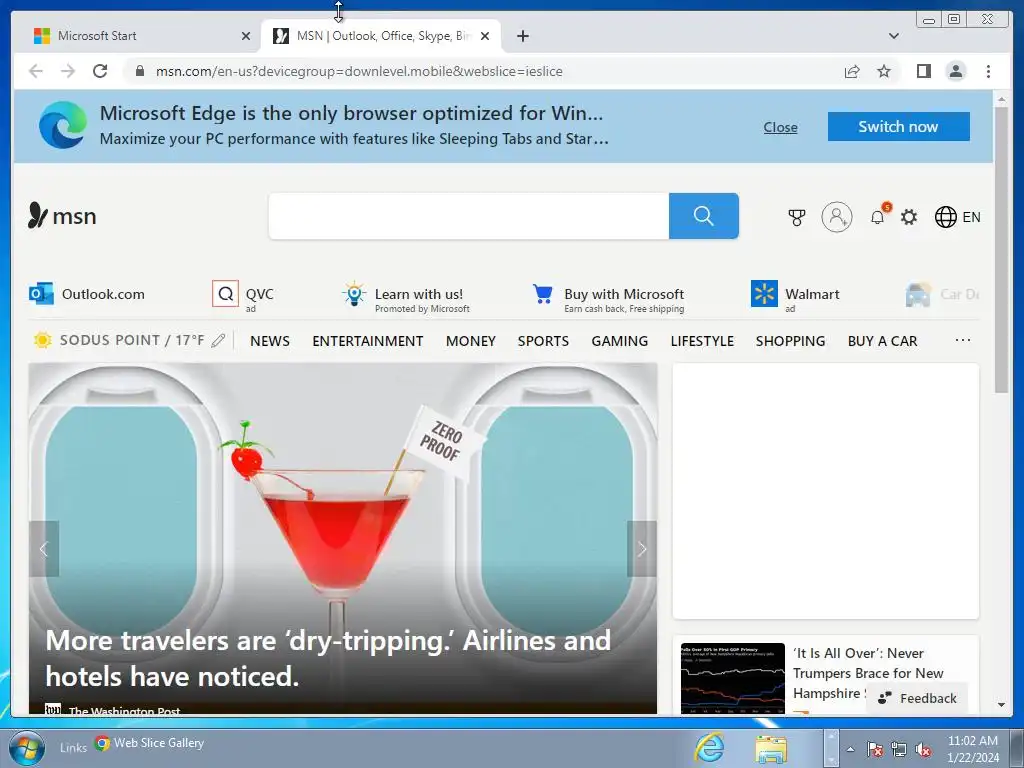Open the SHOPPING category

(790, 341)
